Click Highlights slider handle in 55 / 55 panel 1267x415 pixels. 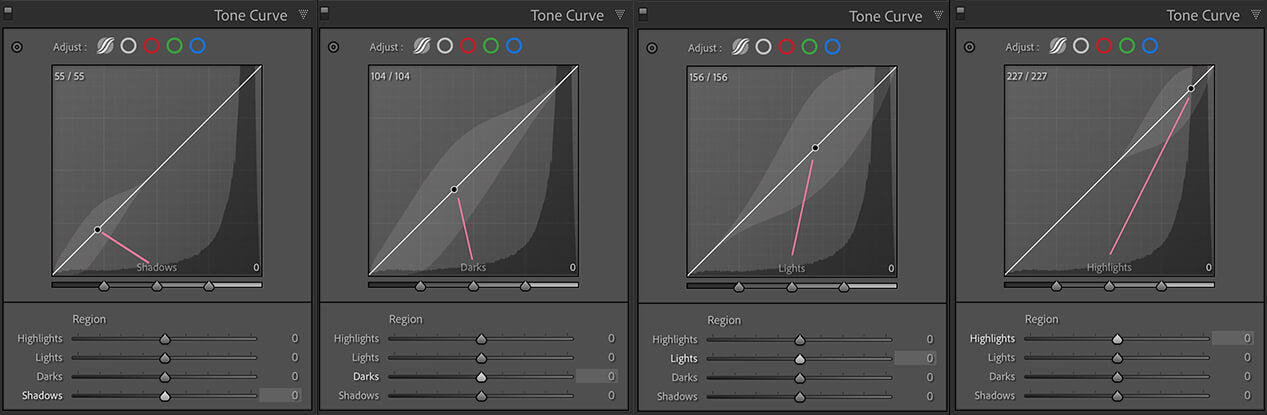click(164, 339)
